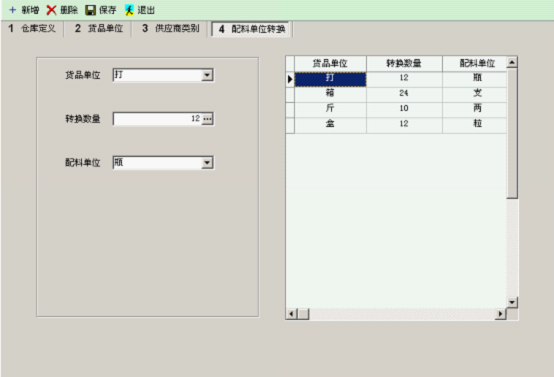Click the 退出 running man icon
This screenshot has width=554, height=377.
click(129, 10)
